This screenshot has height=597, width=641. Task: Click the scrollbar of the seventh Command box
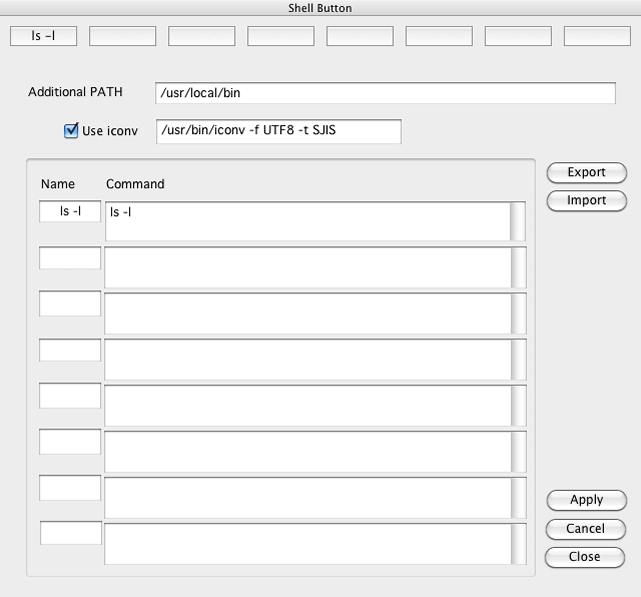pyautogui.click(x=519, y=498)
